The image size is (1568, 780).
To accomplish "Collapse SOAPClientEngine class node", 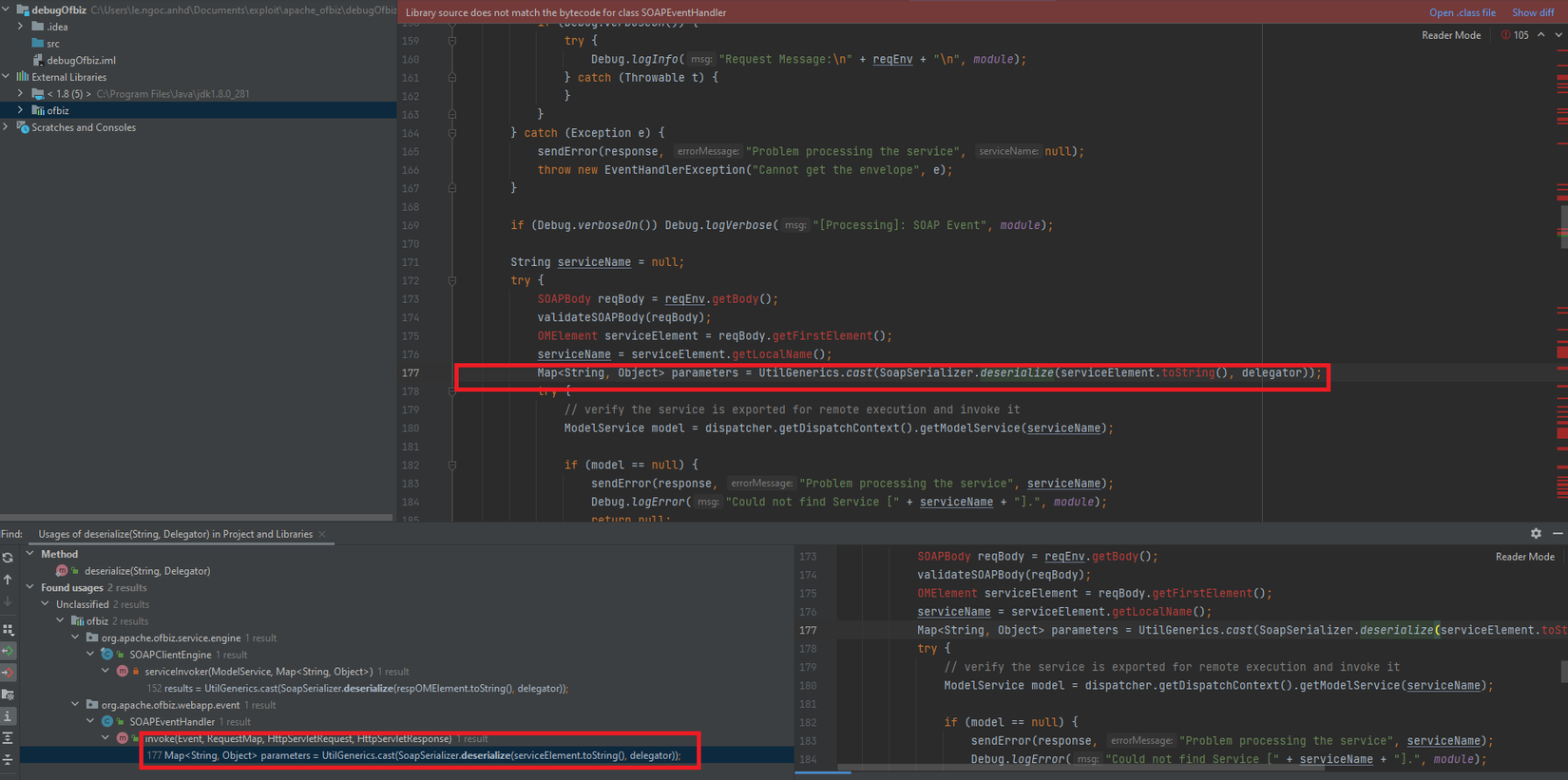I will 91,655.
